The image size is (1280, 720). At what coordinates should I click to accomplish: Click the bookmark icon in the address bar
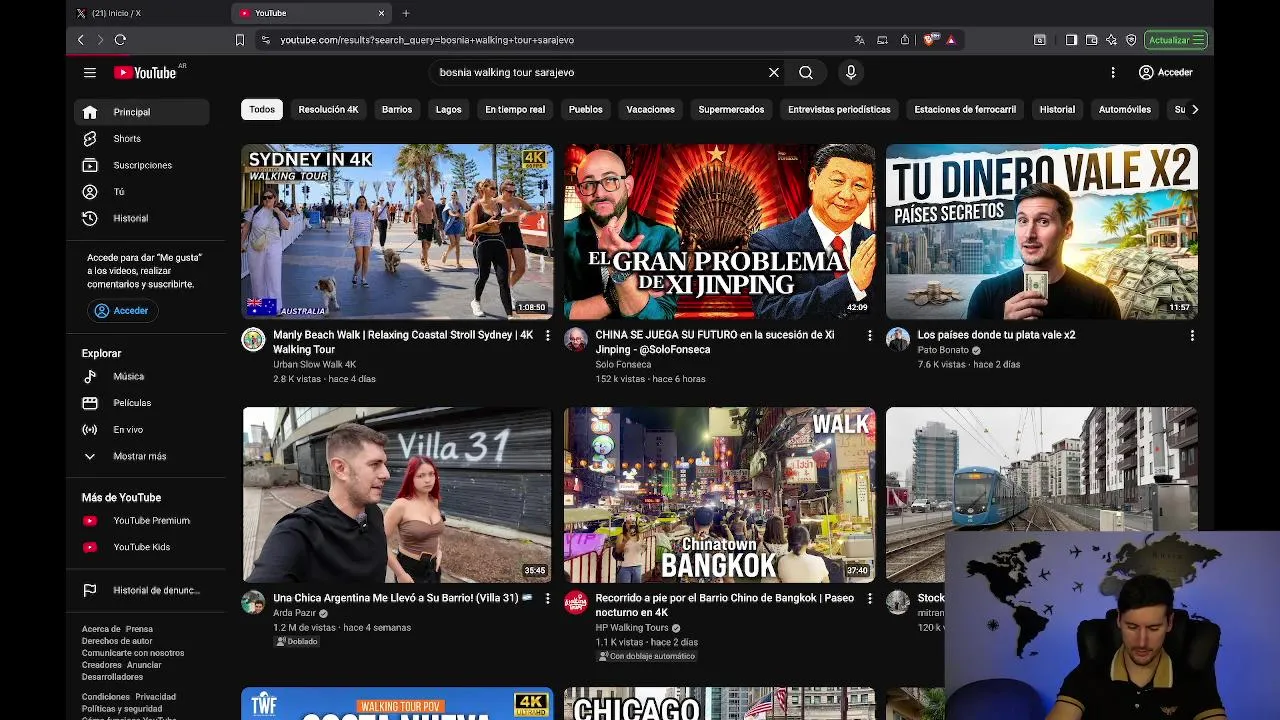point(240,40)
